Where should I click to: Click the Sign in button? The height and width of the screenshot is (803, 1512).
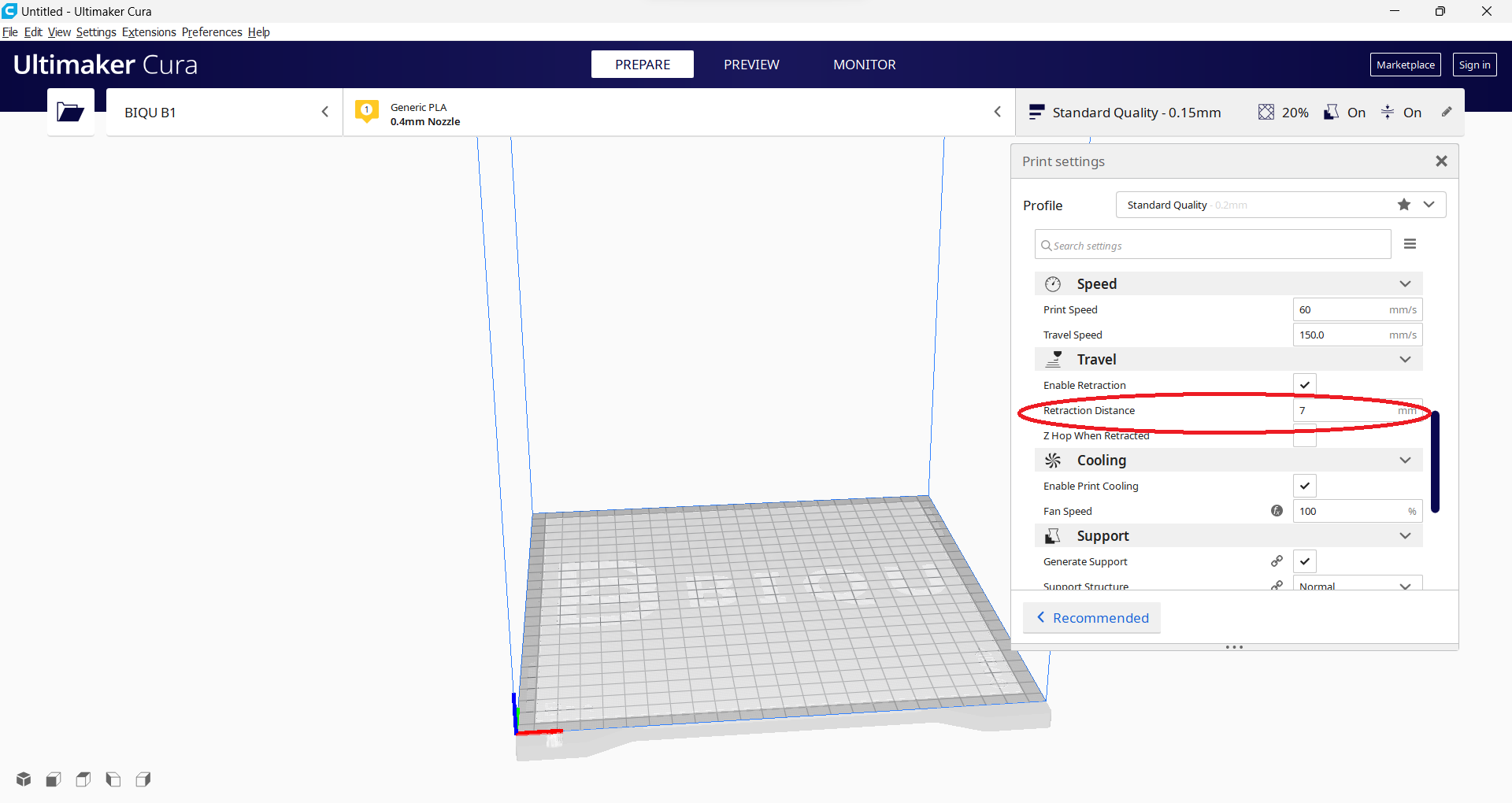(x=1474, y=65)
